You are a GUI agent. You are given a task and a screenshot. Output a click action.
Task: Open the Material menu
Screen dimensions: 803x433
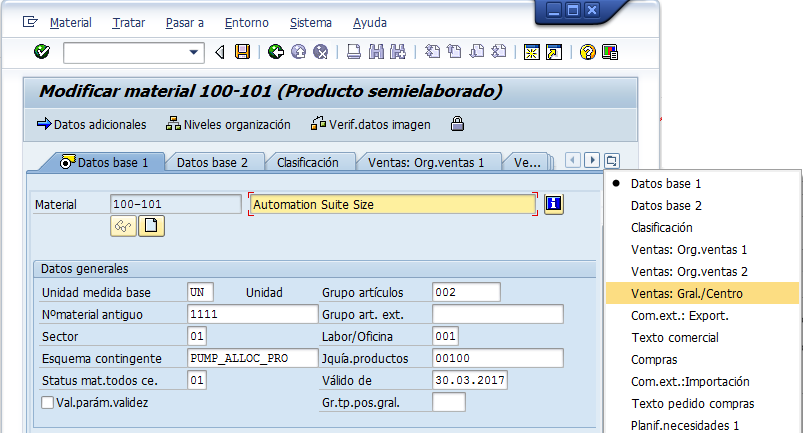(x=71, y=23)
